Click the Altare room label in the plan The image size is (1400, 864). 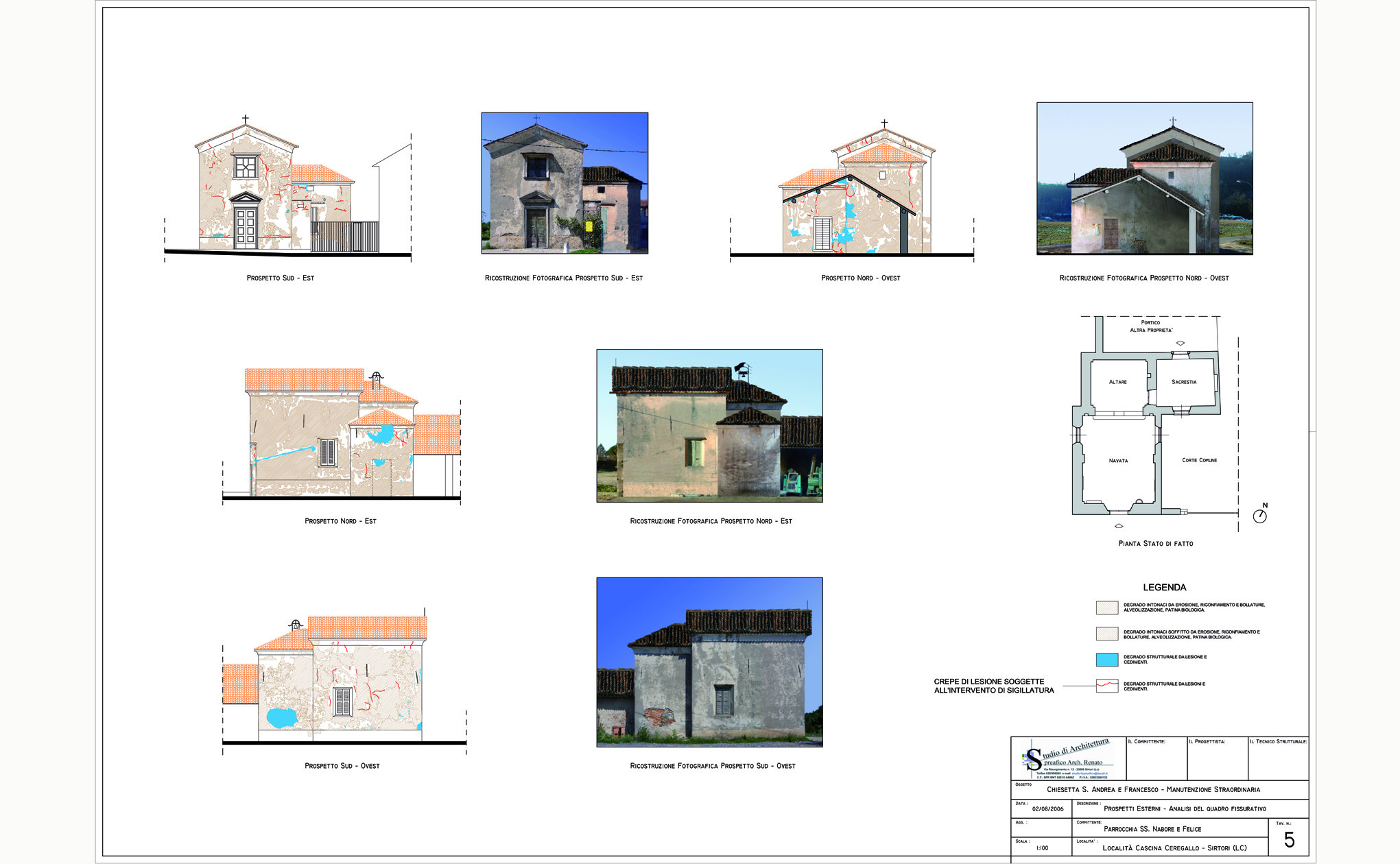(1117, 382)
